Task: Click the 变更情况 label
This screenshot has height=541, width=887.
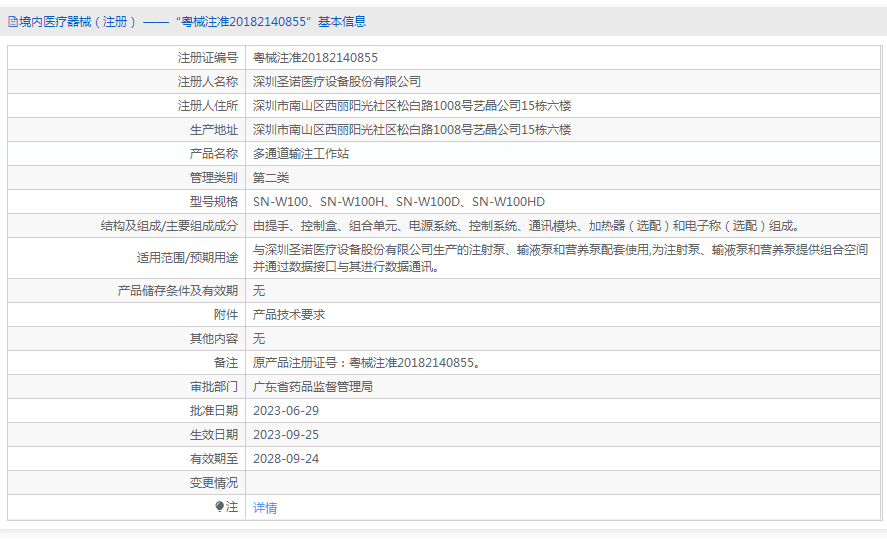Action: (214, 483)
